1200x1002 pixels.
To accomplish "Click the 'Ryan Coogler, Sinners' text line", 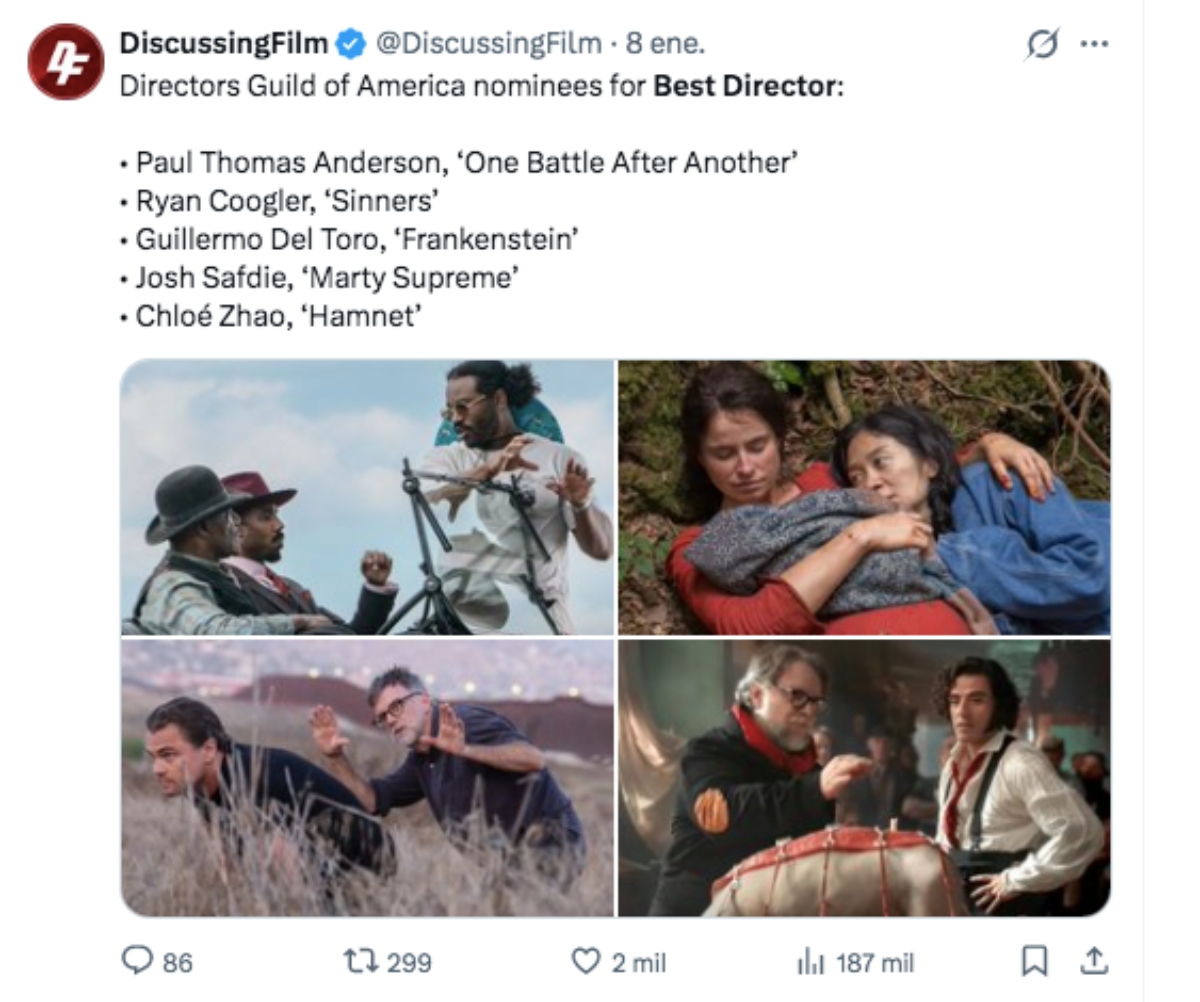I will point(285,201).
